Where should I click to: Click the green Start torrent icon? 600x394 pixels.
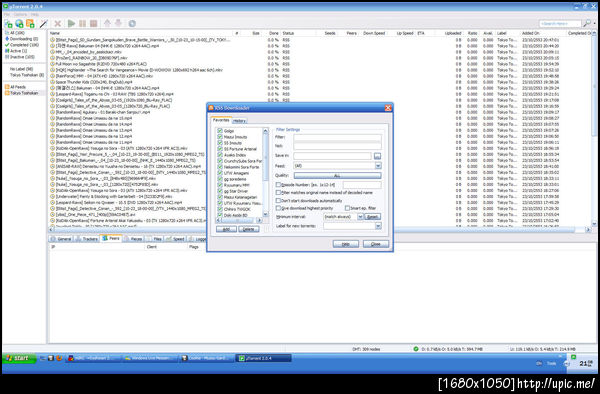point(71,24)
